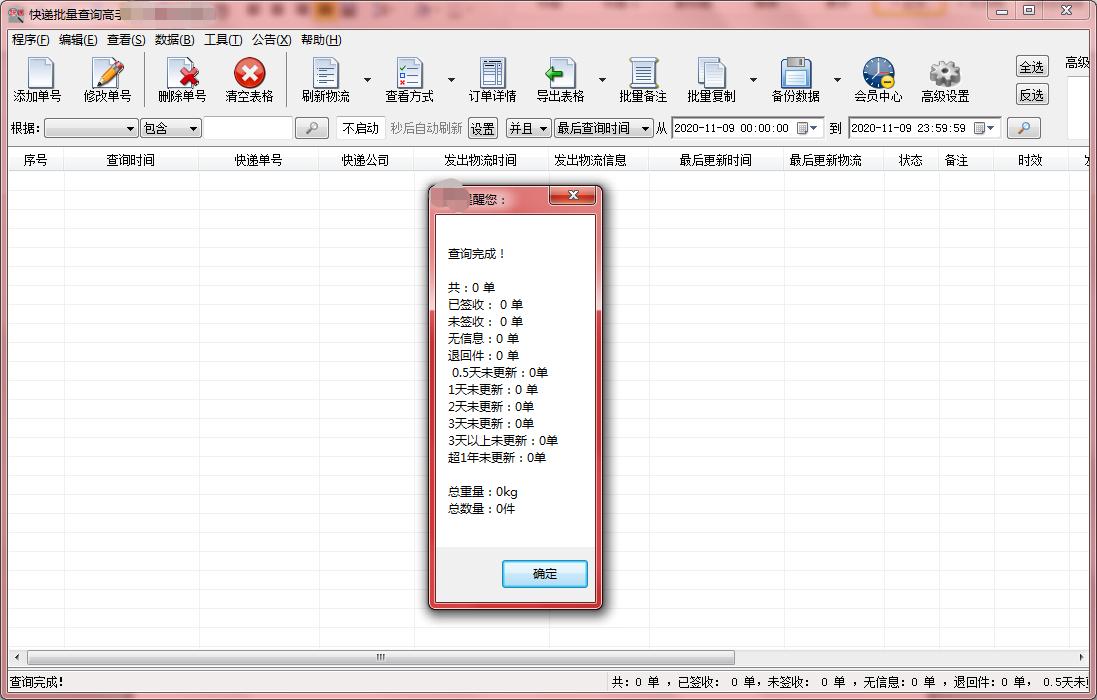Viewport: 1097px width, 700px height.
Task: Open the 批量备注 batch remarks tool
Action: pos(643,78)
